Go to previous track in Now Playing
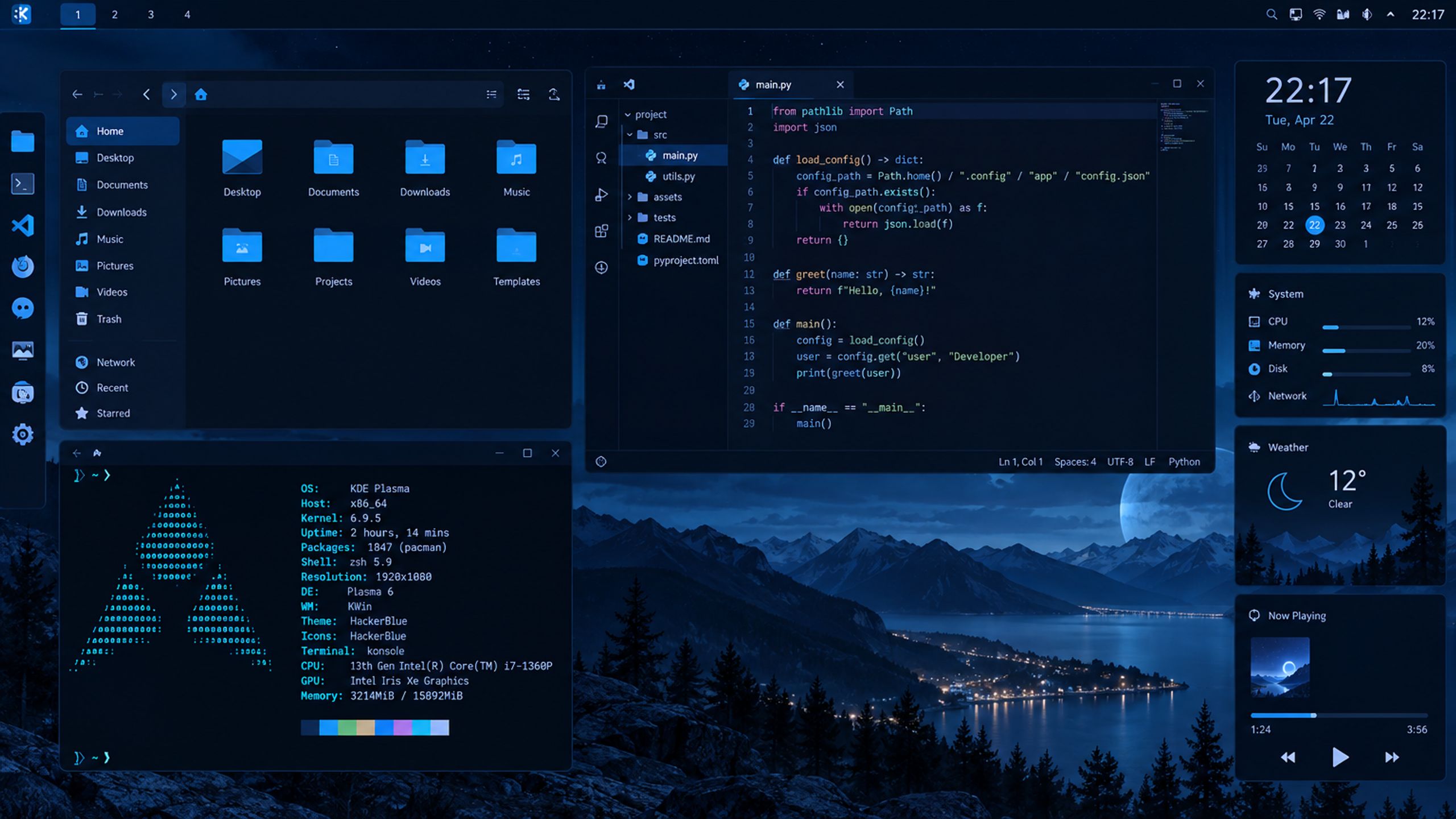This screenshot has height=819, width=1456. [1288, 757]
